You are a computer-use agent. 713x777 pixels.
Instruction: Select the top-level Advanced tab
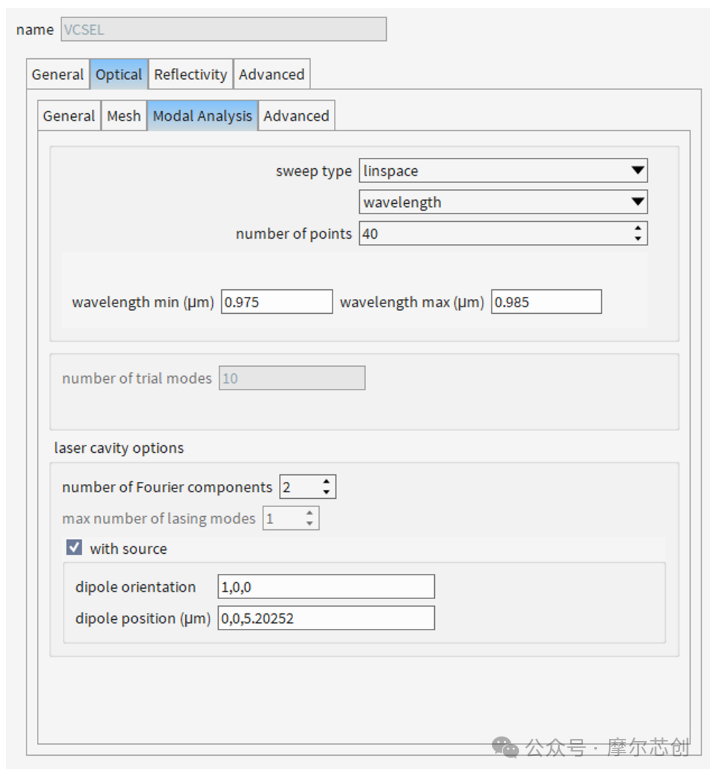tap(272, 74)
